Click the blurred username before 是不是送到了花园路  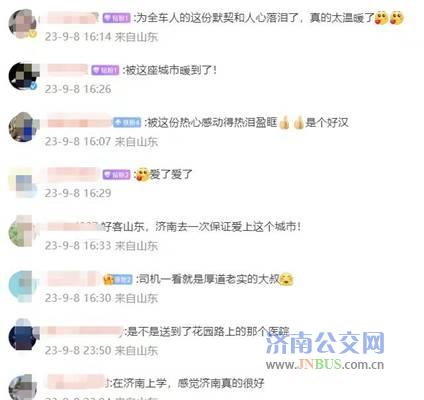point(82,331)
